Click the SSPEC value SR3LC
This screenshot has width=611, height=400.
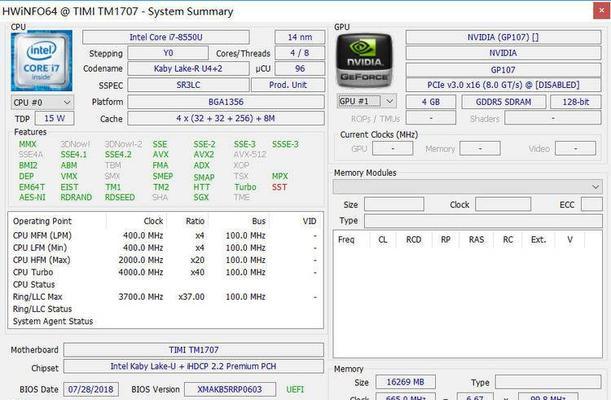[x=188, y=85]
